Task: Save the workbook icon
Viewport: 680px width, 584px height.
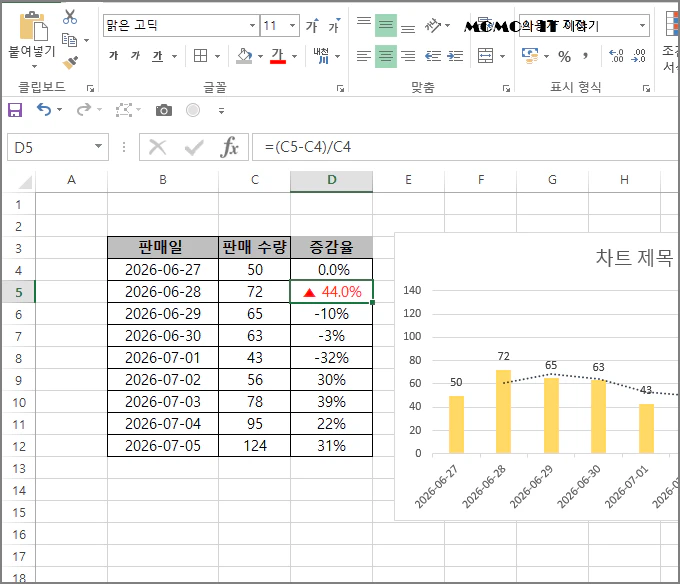Action: (x=15, y=110)
